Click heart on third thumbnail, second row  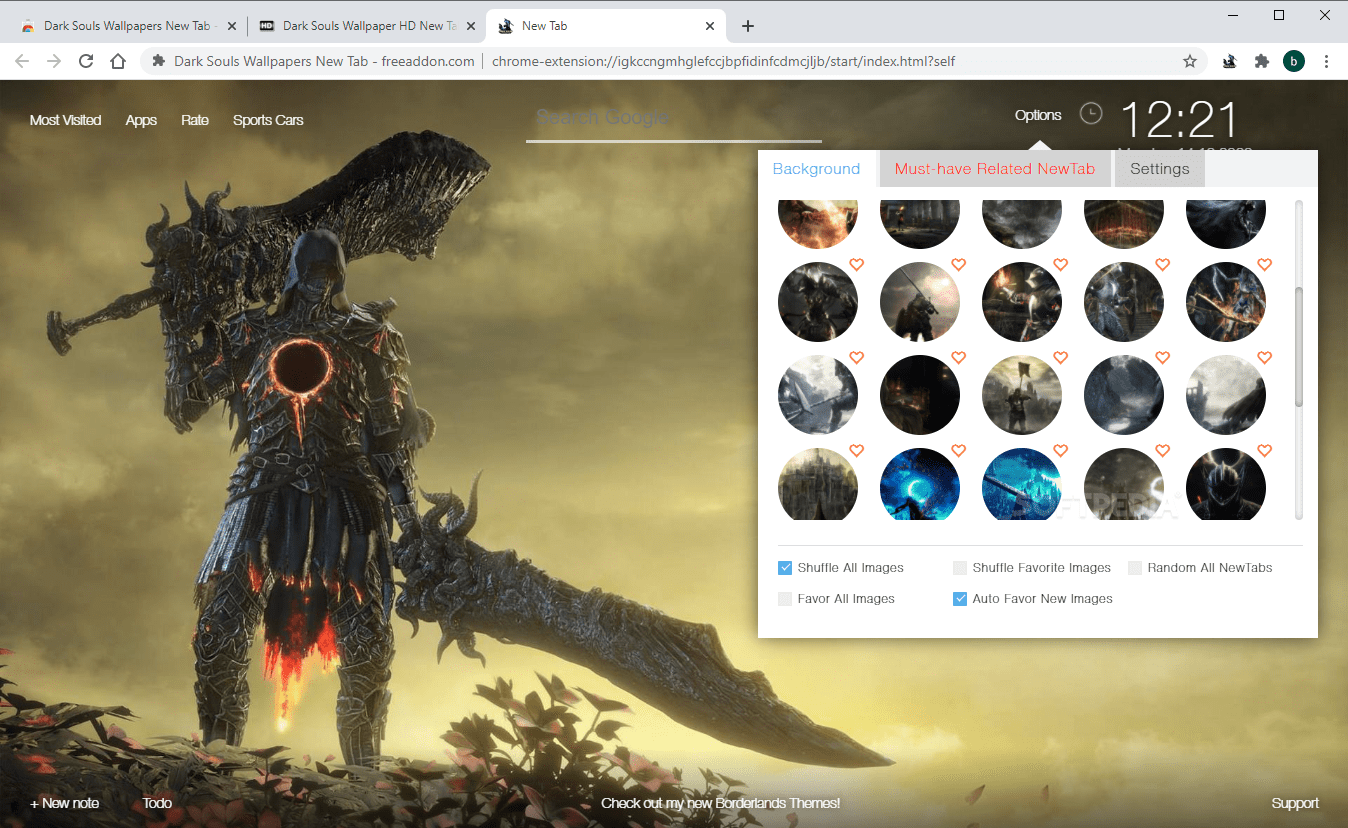(x=1060, y=265)
